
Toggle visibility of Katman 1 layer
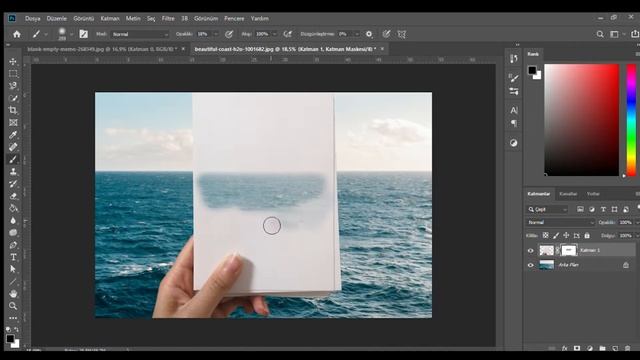(531, 251)
